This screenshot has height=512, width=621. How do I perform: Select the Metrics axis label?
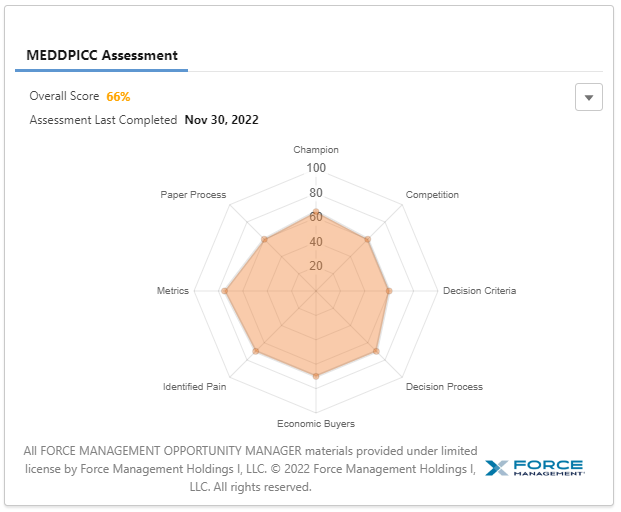pyautogui.click(x=172, y=291)
